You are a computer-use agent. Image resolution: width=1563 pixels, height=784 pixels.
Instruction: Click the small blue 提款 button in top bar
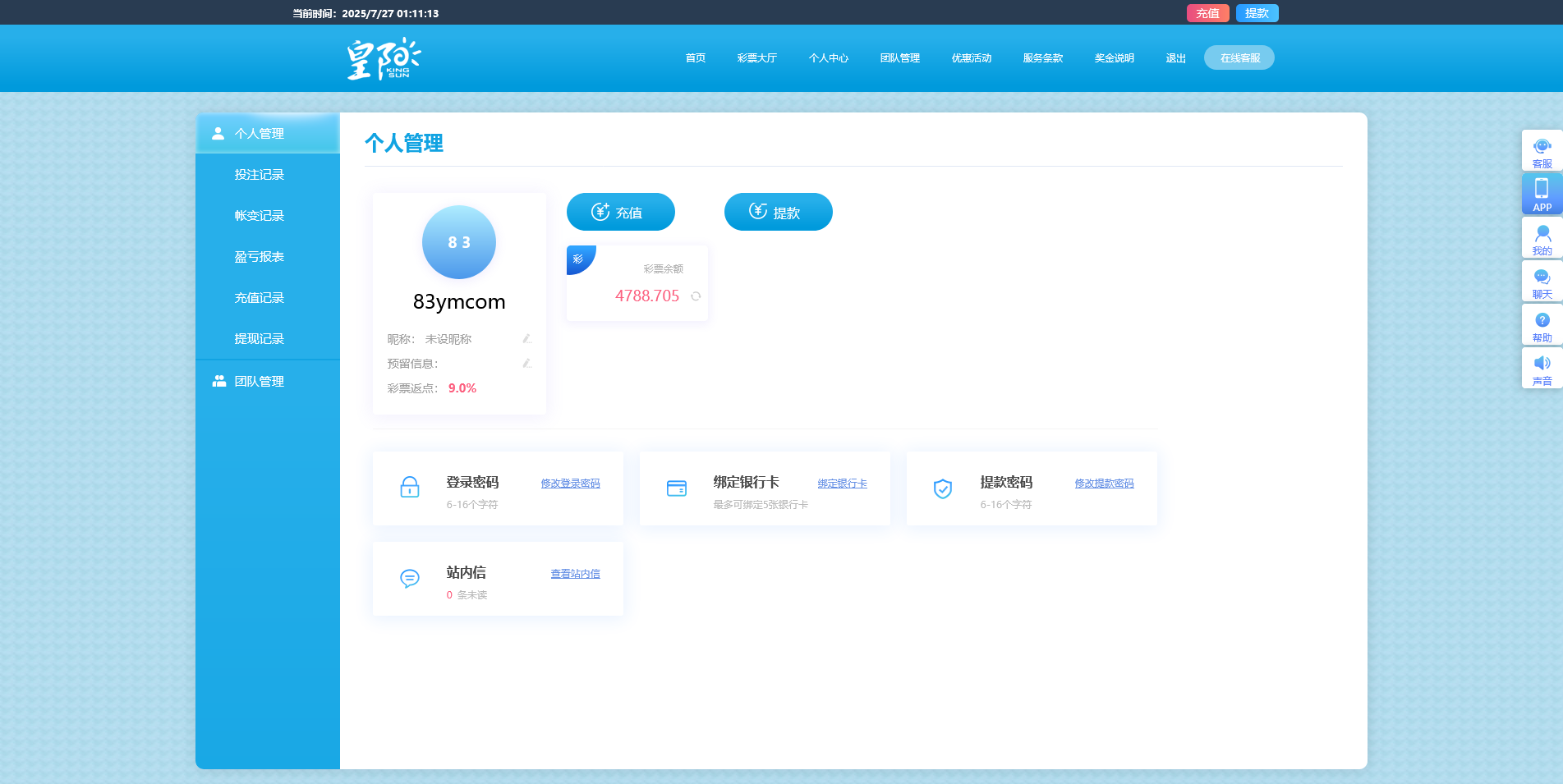(1257, 13)
